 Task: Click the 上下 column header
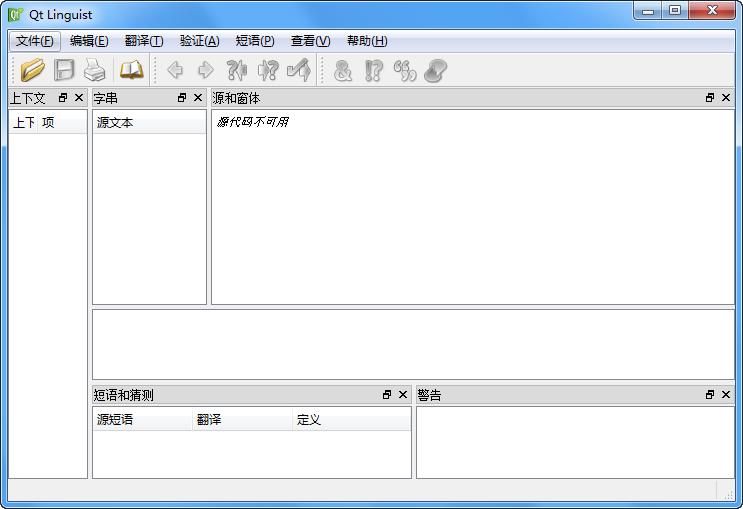(x=24, y=123)
